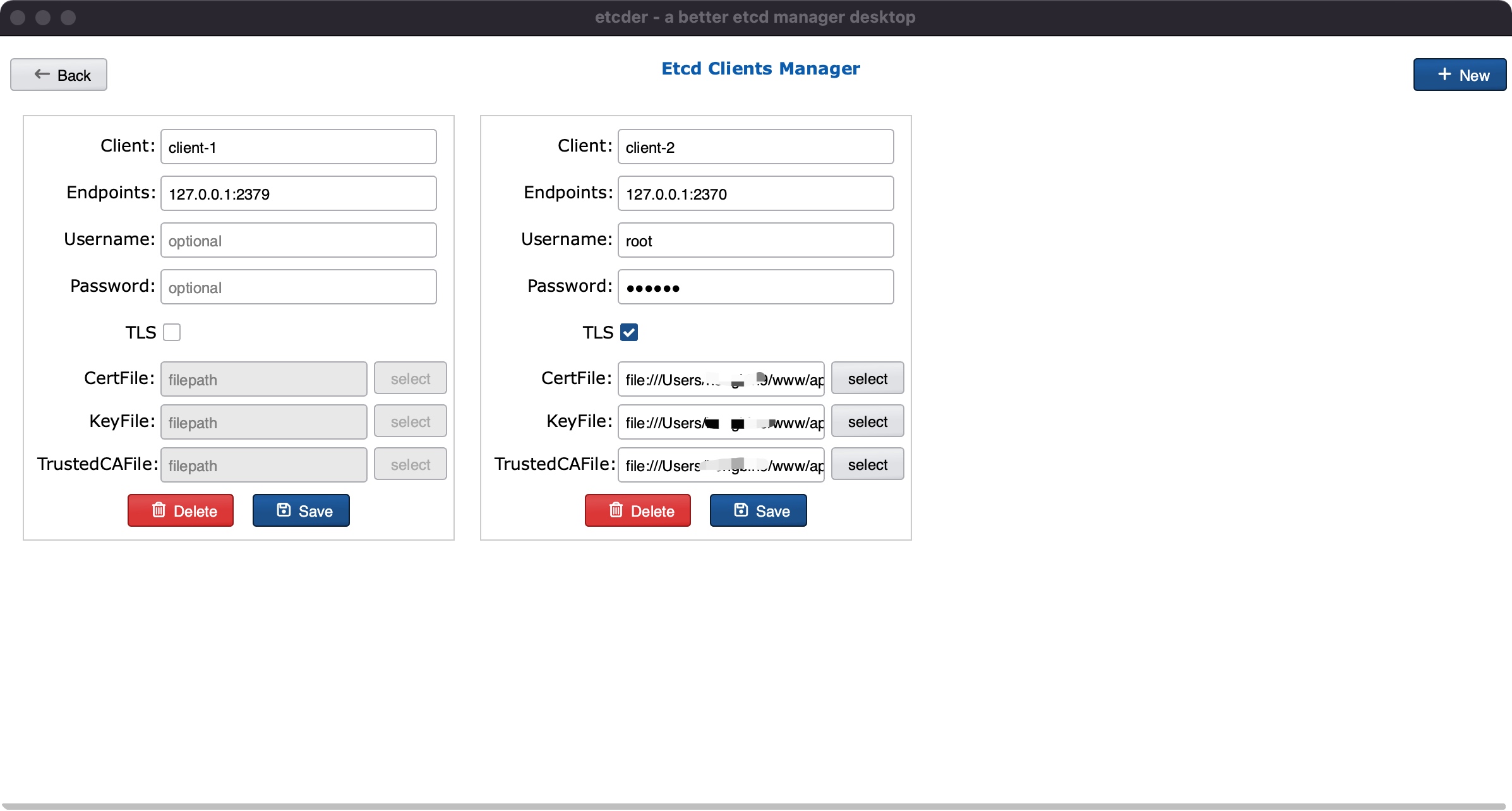Click trash icon in client-2 Delete button
The image size is (1512, 811).
(616, 510)
